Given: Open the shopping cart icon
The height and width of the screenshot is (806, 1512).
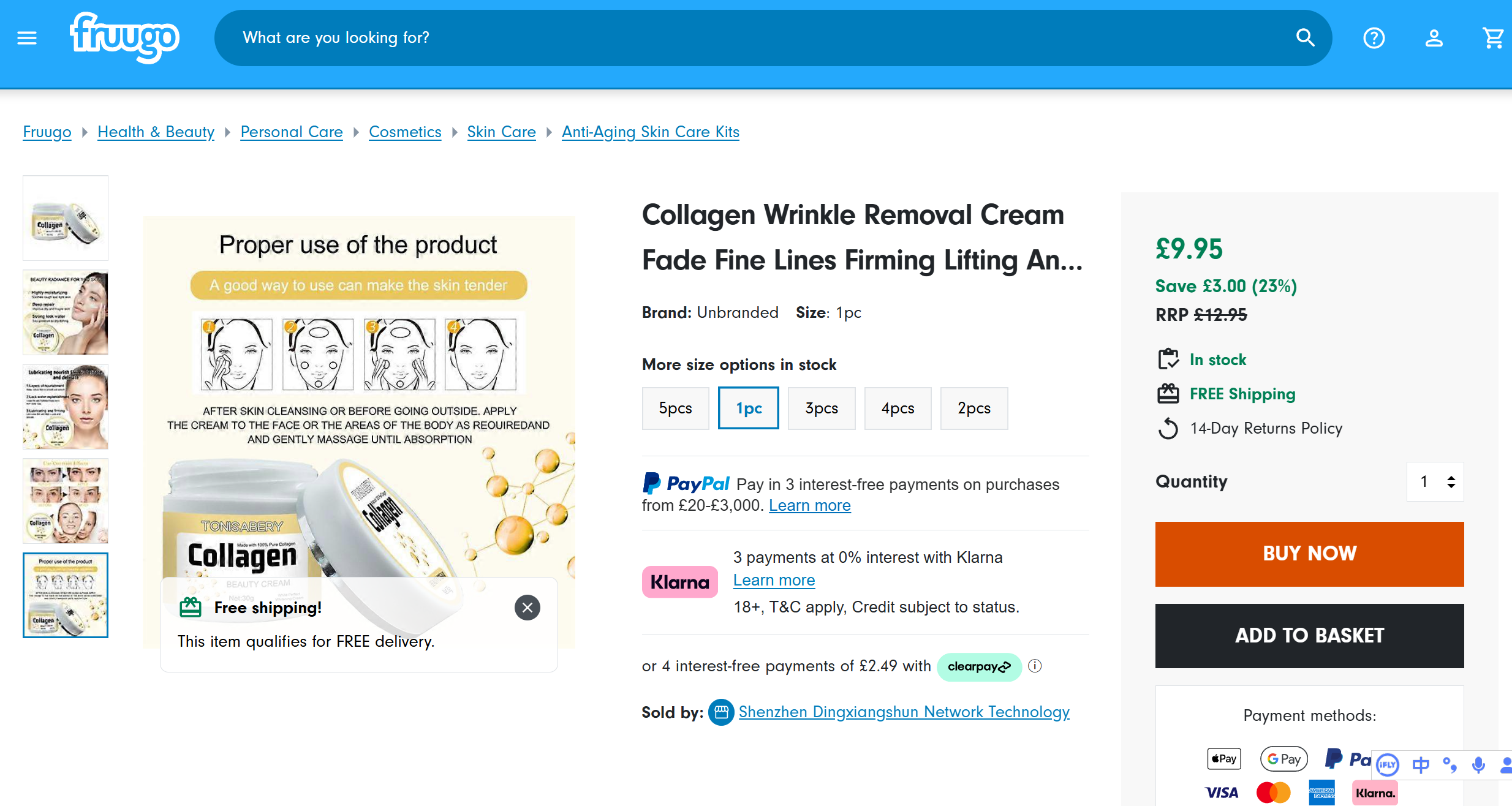Looking at the screenshot, I should [1492, 38].
